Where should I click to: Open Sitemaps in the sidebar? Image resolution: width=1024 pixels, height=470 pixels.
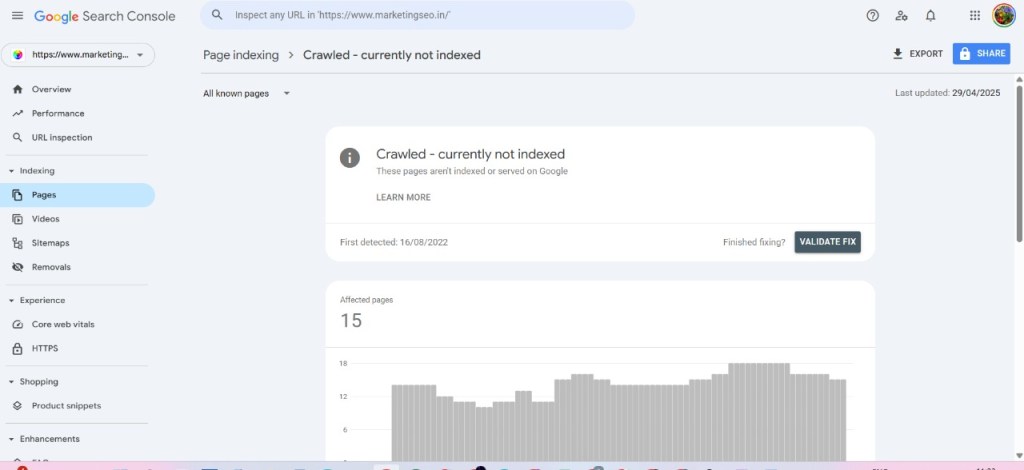pos(50,243)
